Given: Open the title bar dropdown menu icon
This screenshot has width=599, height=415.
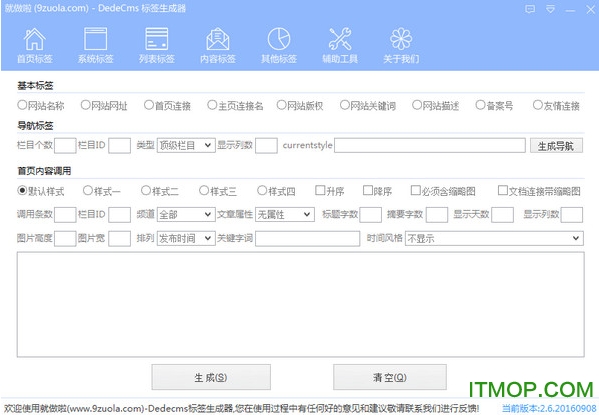Looking at the screenshot, I should [550, 9].
